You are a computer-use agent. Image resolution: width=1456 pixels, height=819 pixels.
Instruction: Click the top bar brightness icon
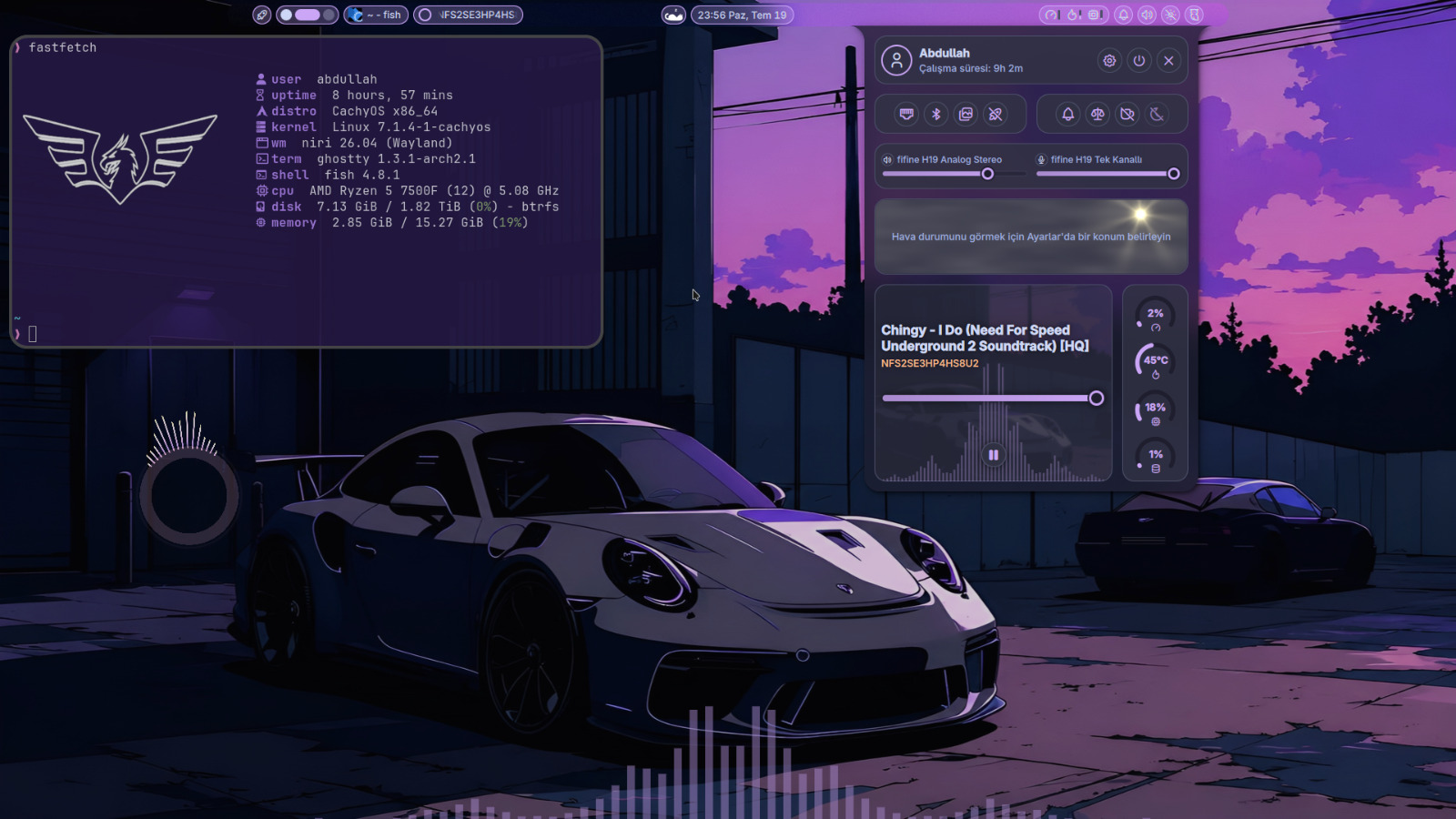pos(1171,15)
